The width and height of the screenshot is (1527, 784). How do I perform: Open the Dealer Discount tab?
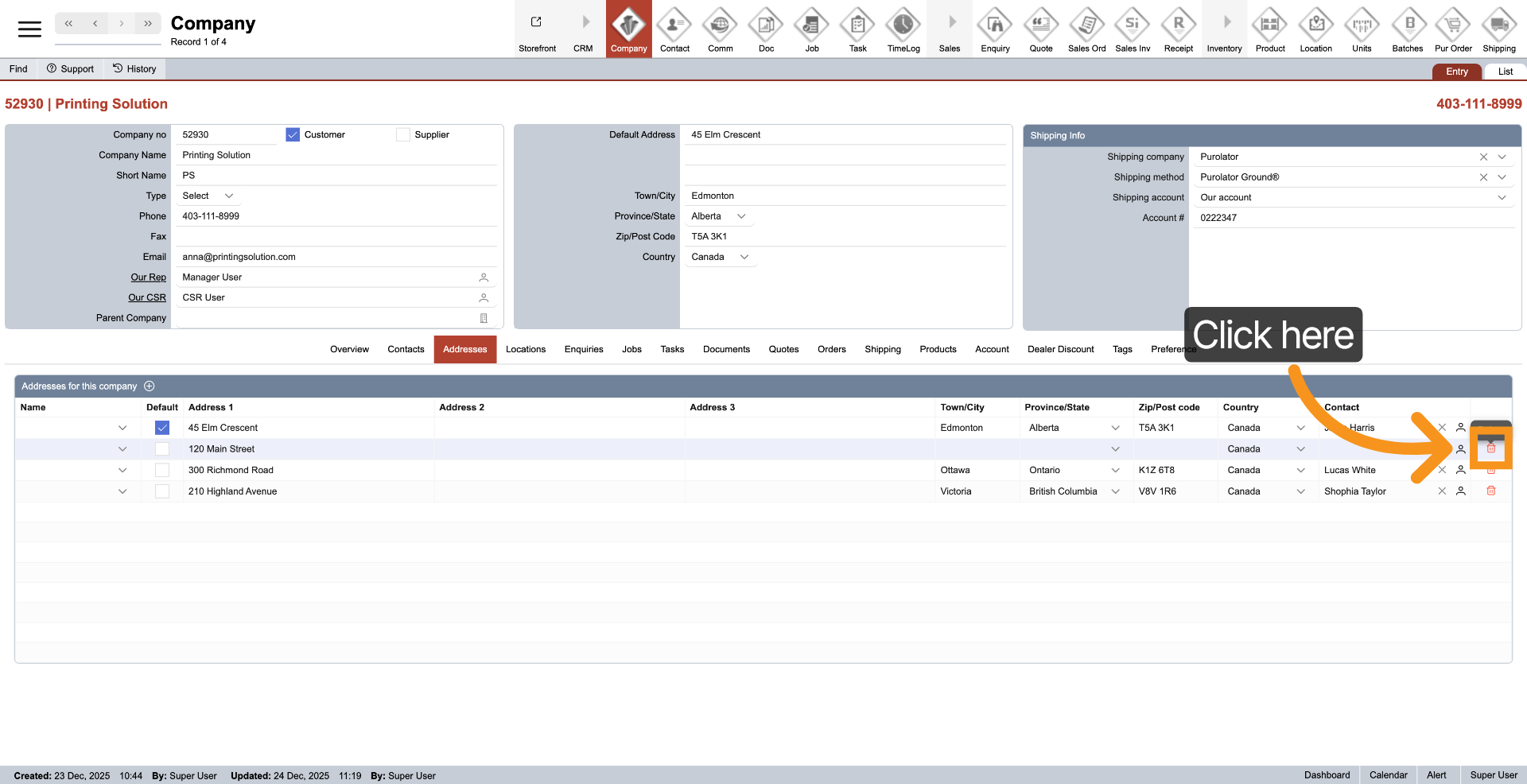[x=1060, y=350]
